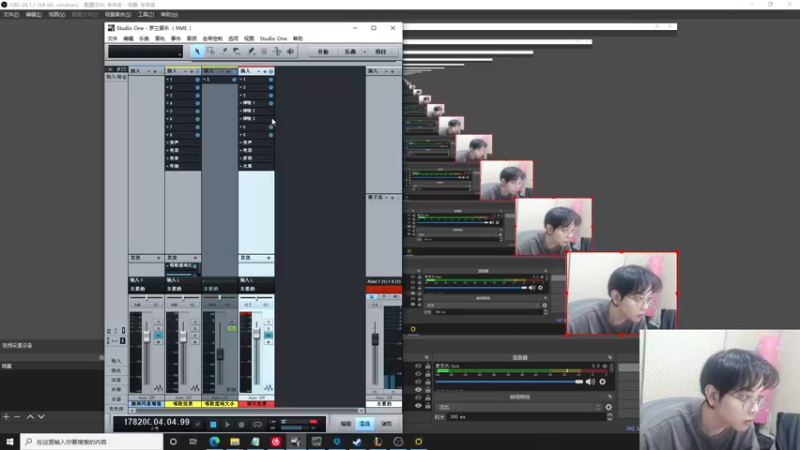Screen dimensions: 800x450
Task: Toggle Mute on the first mixer channel
Action: (x=158, y=322)
